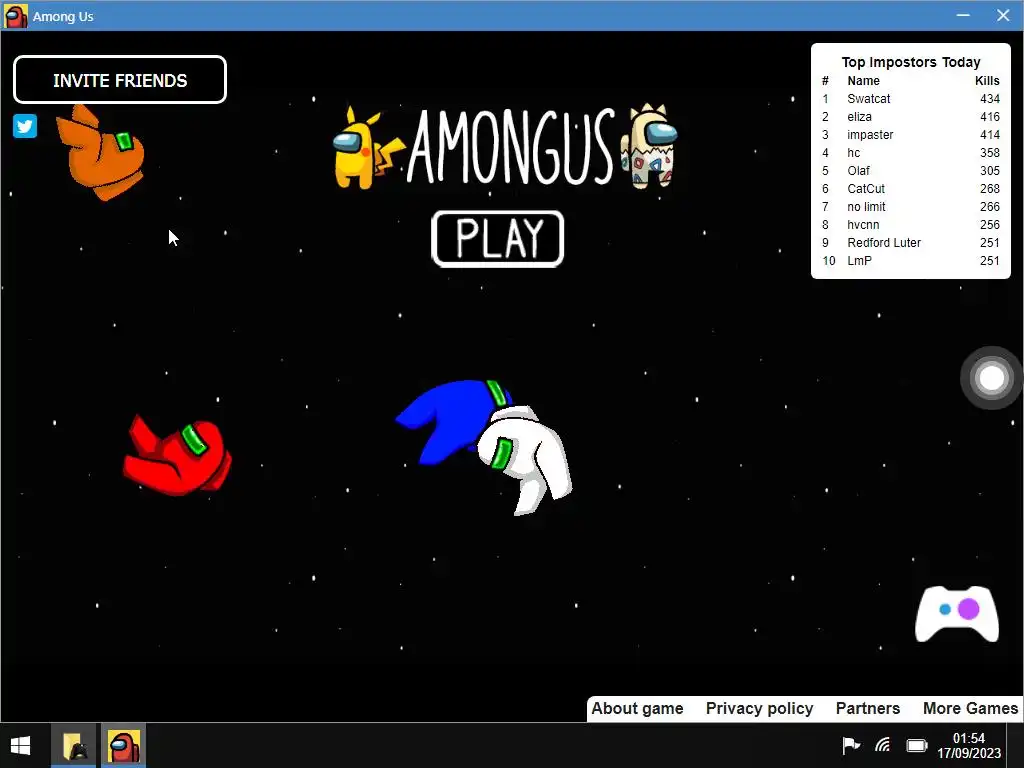Click the Among Us window title icon

(16, 16)
